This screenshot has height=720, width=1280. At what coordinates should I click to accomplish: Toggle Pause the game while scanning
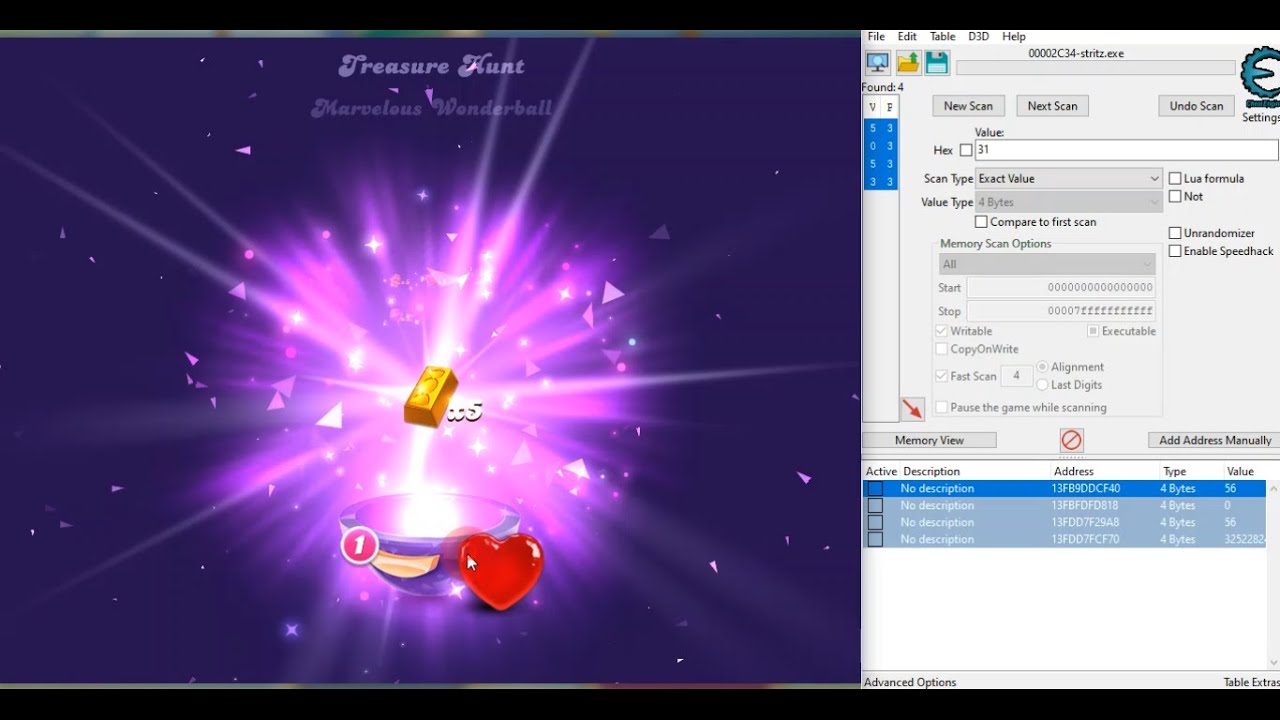pyautogui.click(x=941, y=407)
